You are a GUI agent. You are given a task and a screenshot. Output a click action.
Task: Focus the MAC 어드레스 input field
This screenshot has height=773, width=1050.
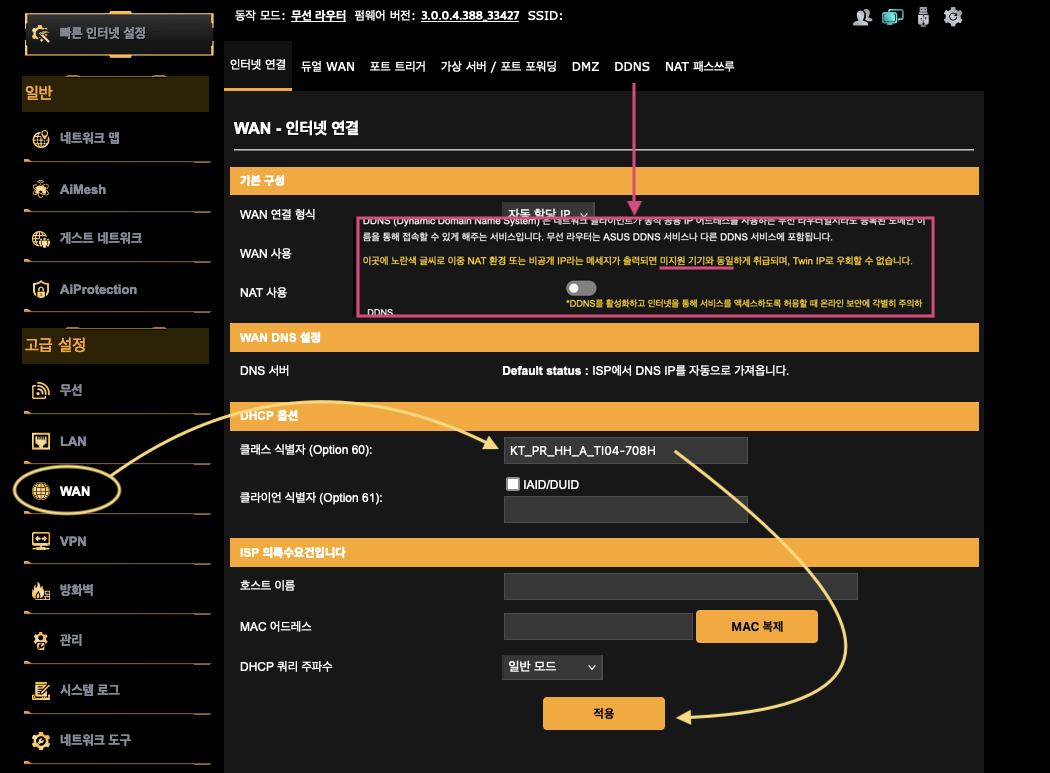coord(598,626)
